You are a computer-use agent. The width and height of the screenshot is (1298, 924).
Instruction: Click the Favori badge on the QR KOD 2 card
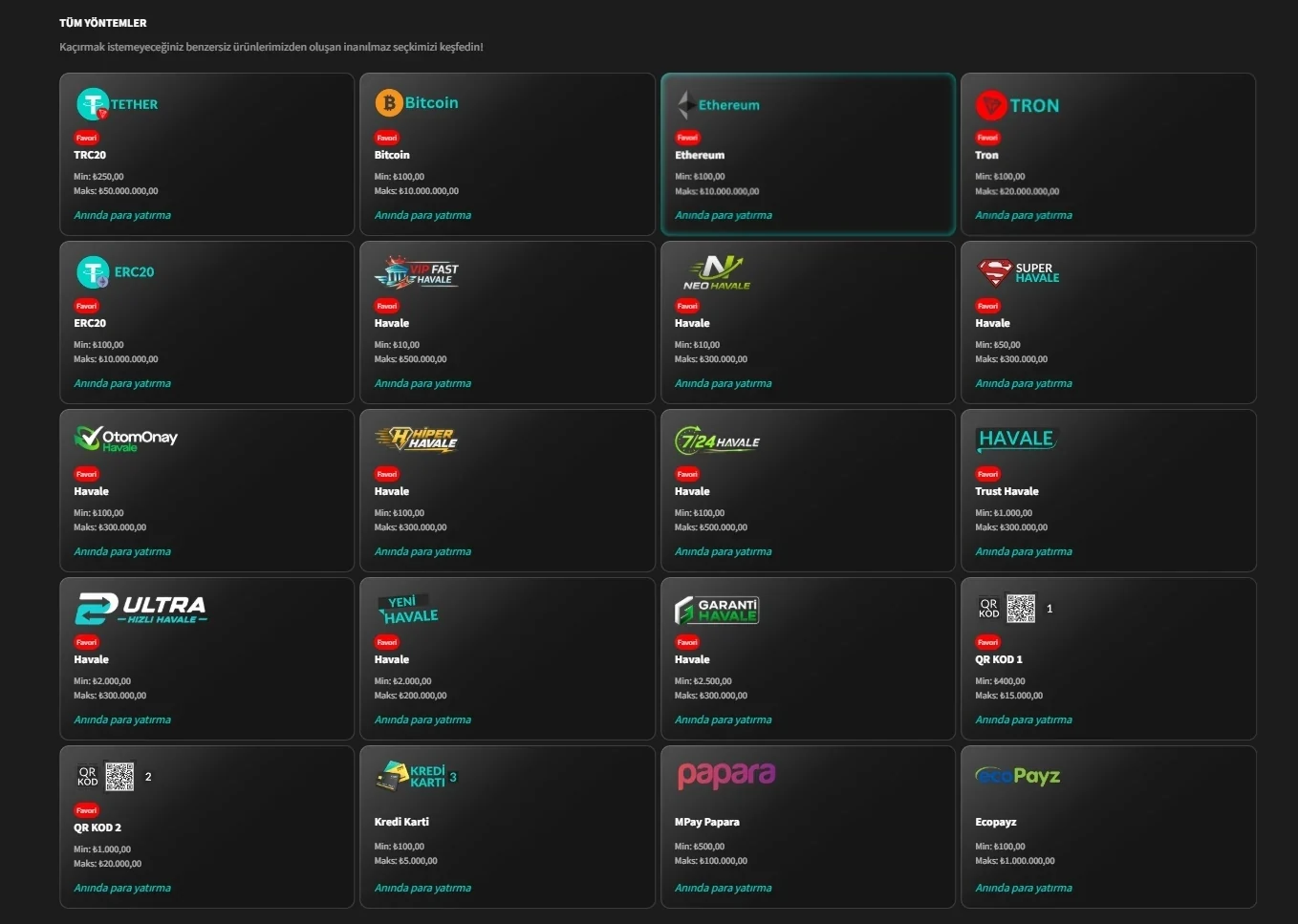pyautogui.click(x=87, y=810)
